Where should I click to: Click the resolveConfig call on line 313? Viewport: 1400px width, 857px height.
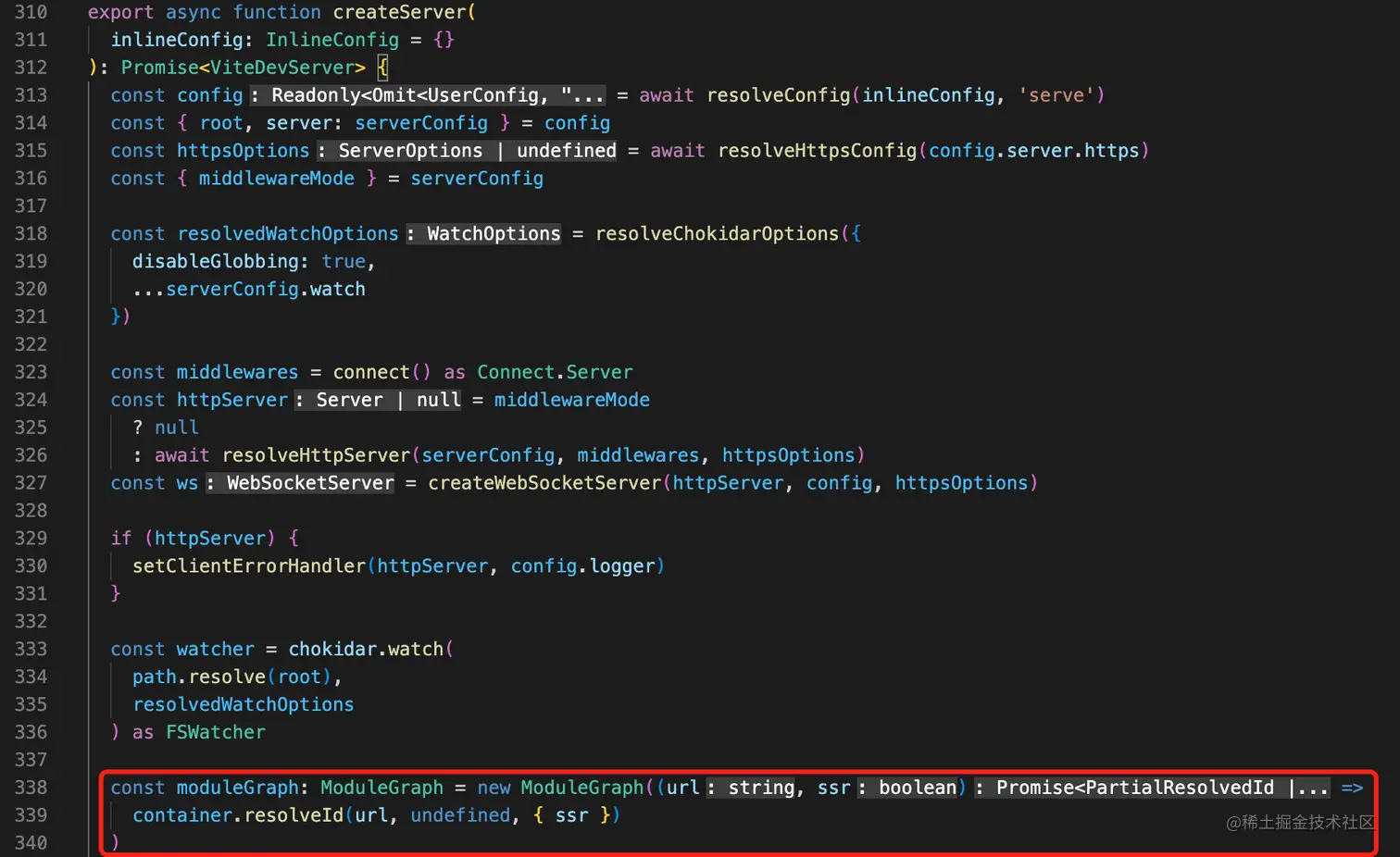(779, 95)
